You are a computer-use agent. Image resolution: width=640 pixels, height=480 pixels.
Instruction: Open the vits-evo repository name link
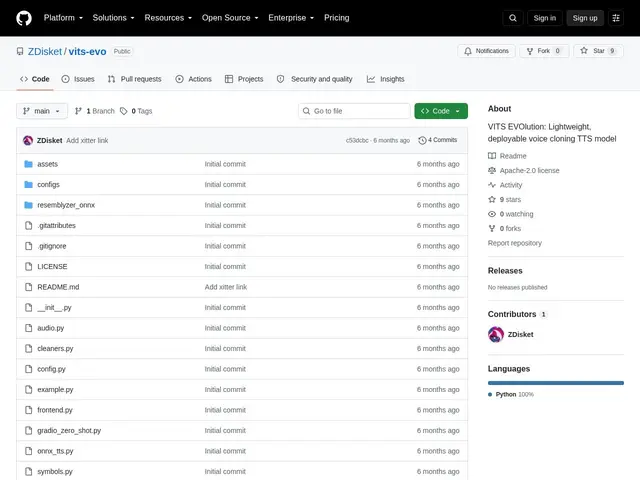pos(87,51)
